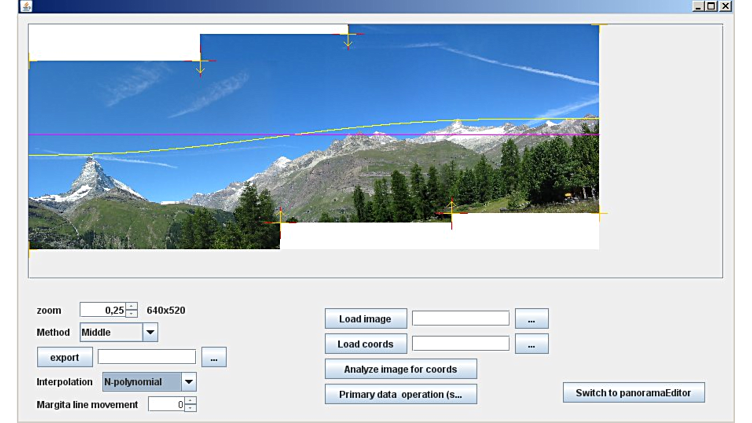Screen dimensions: 752x423
Task: Open Primary data operation button
Action: coord(400,394)
